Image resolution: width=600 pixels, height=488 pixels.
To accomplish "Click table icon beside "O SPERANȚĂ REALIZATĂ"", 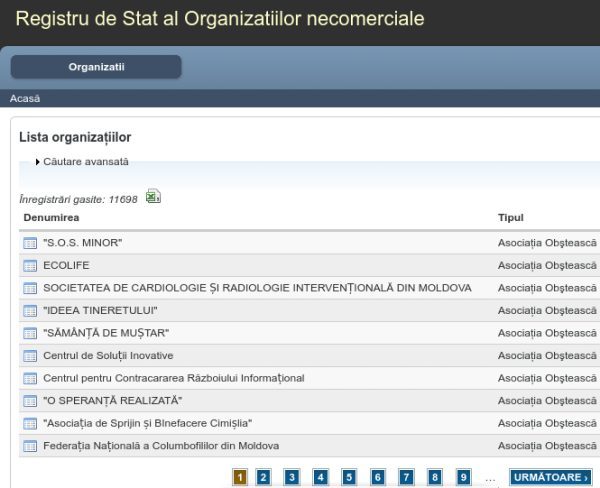I will 30,401.
